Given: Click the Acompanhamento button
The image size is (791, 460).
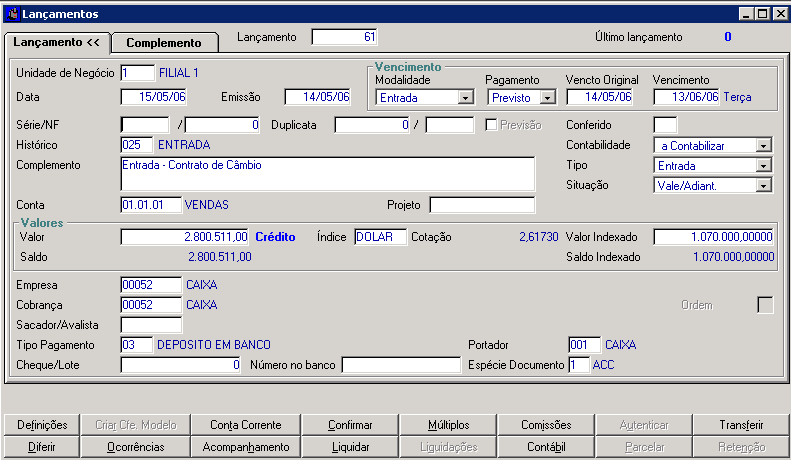Looking at the screenshot, I should tap(246, 447).
